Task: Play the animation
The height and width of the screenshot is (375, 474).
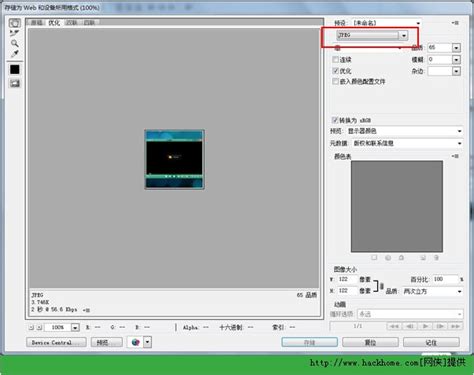Action: pos(425,326)
